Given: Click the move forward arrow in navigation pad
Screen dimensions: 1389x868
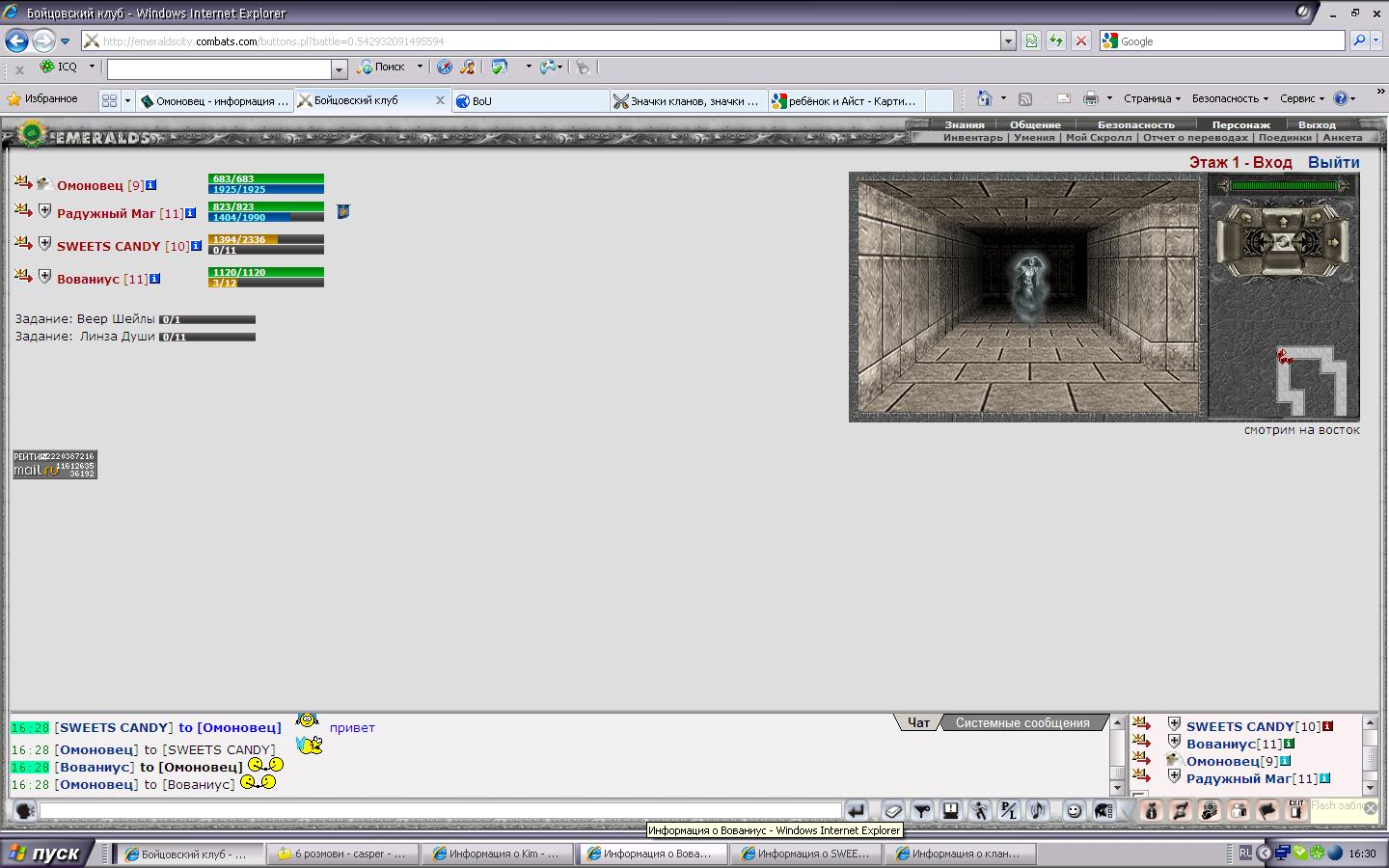Looking at the screenshot, I should pos(1282,221).
